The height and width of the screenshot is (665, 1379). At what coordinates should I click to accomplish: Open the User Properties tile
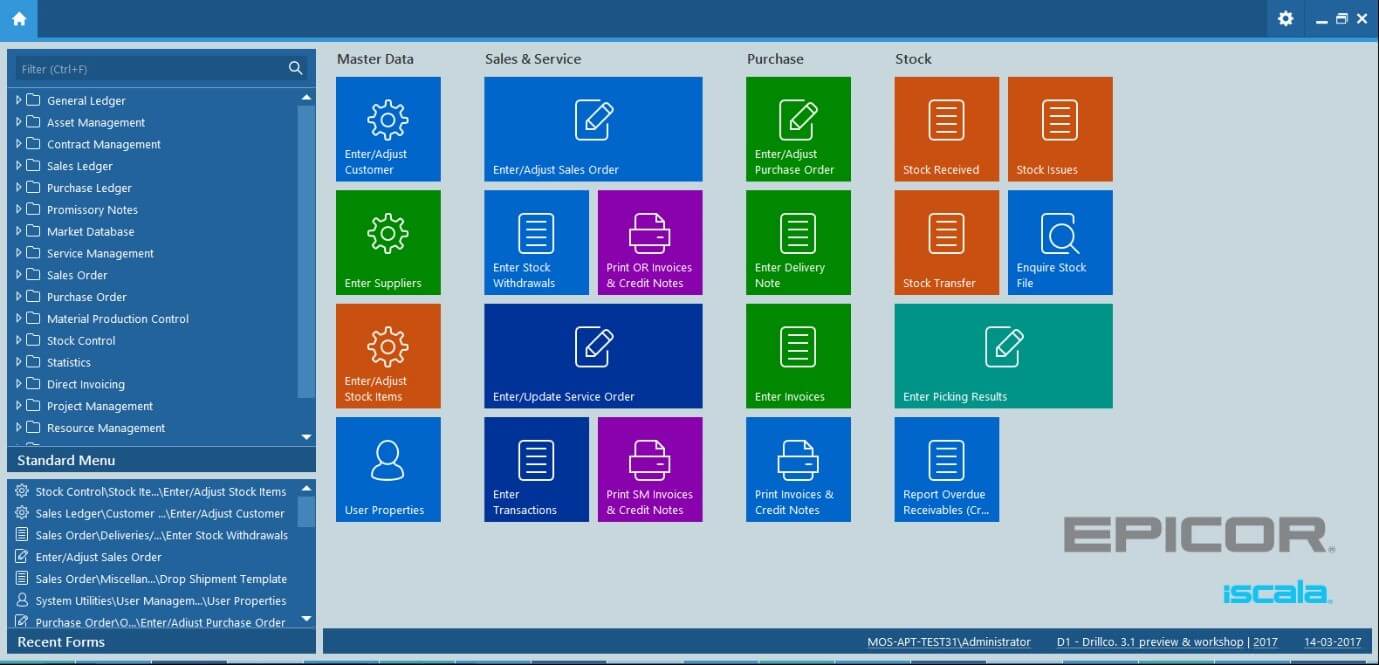click(x=388, y=469)
